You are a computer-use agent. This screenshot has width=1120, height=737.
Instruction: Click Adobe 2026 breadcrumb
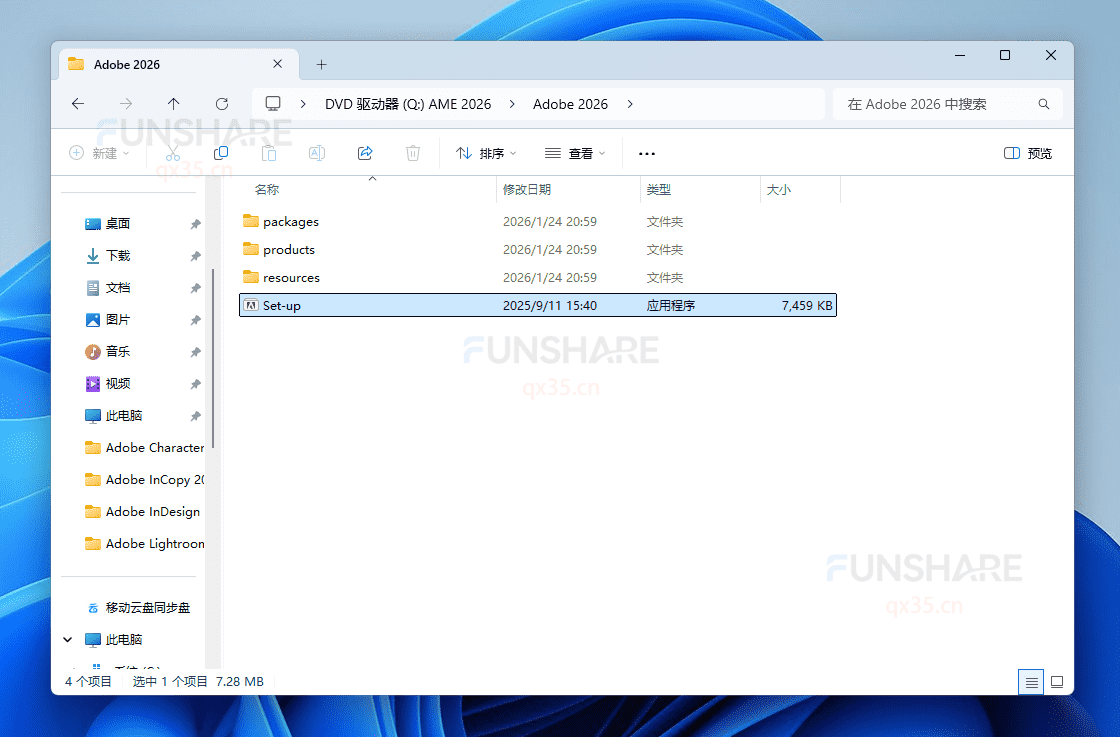[x=570, y=104]
